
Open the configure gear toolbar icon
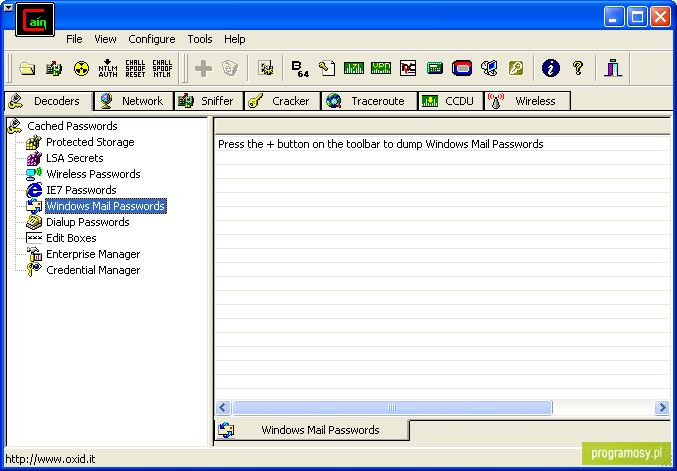(x=266, y=68)
